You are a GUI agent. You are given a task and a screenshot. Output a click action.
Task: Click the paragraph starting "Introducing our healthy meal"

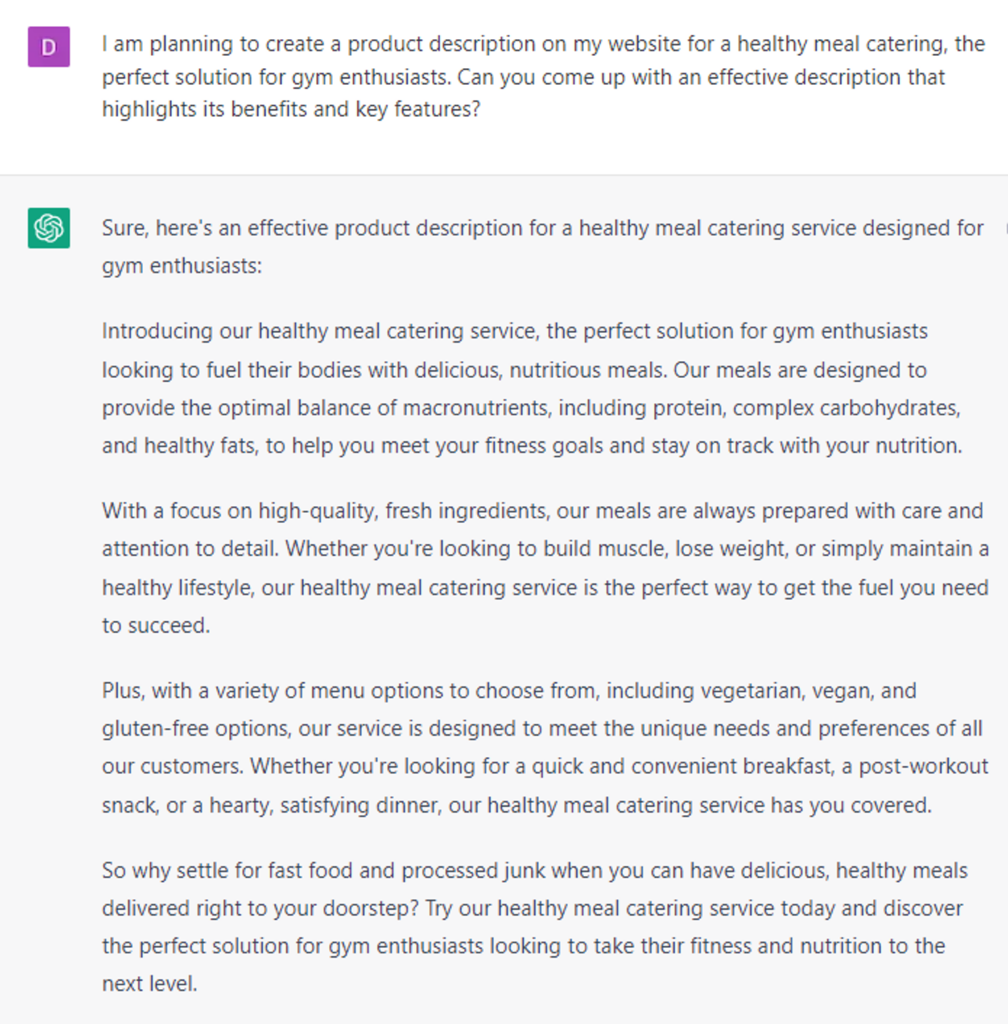(530, 388)
